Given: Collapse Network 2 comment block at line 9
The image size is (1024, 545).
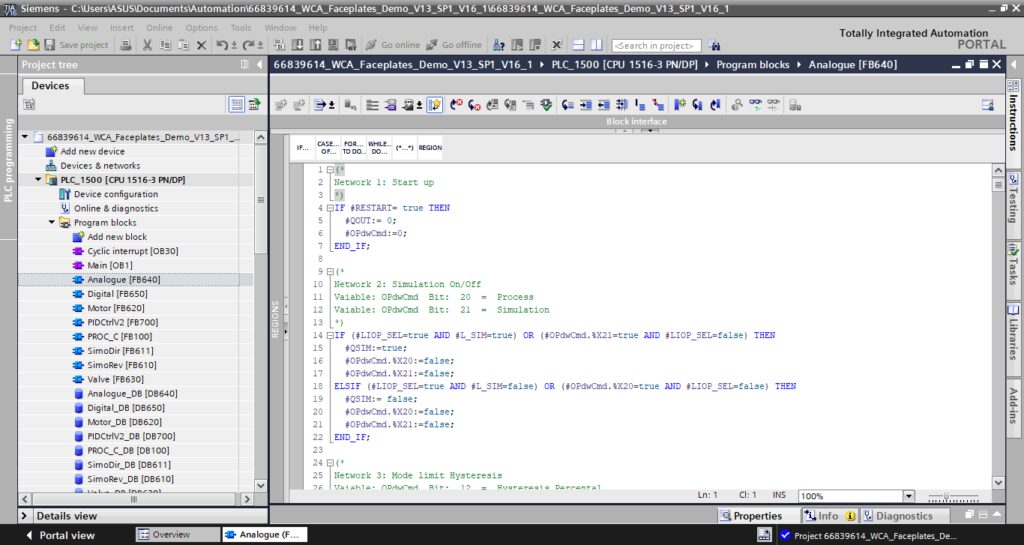Looking at the screenshot, I should pyautogui.click(x=330, y=272).
